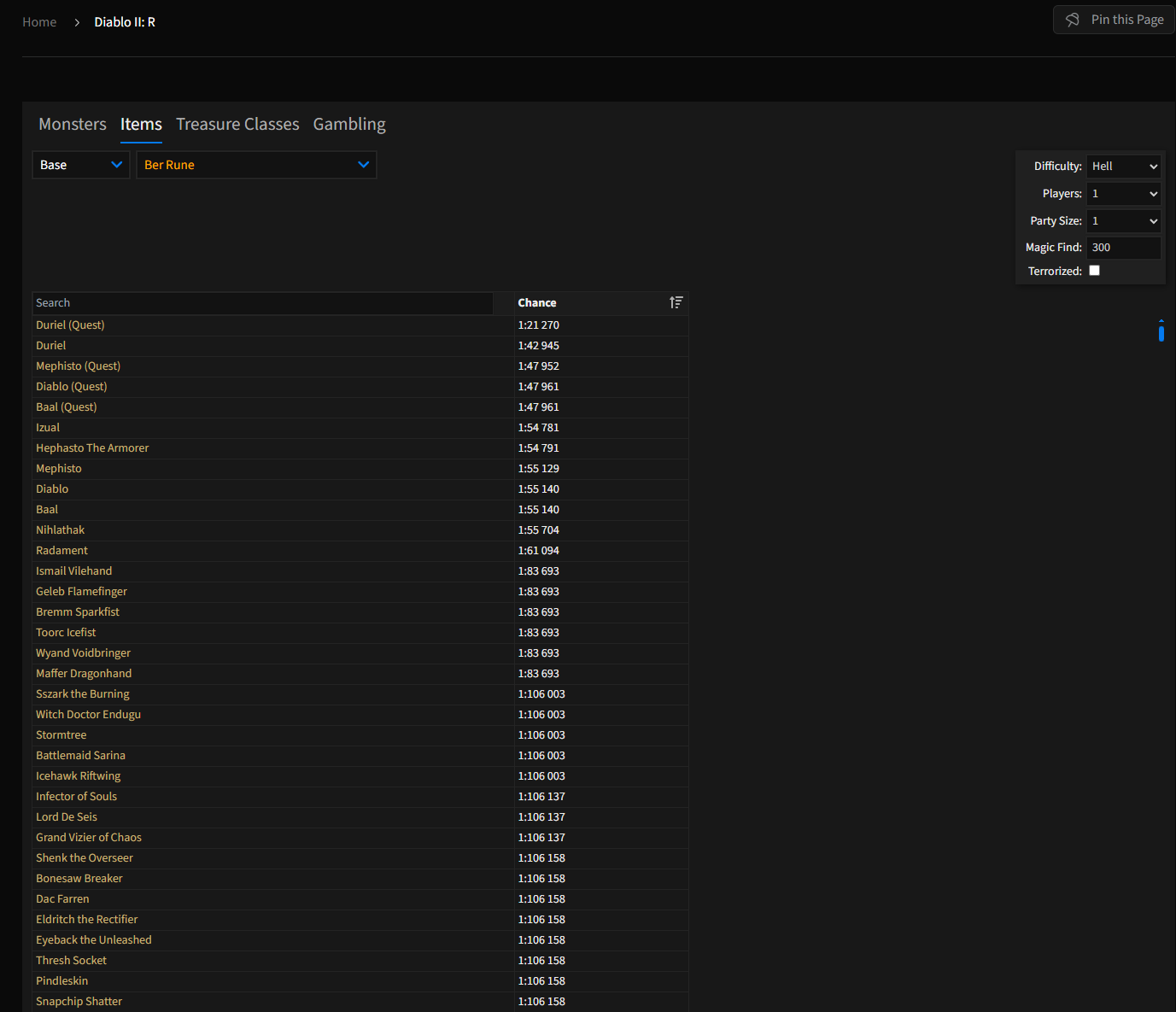This screenshot has width=1176, height=1012.
Task: Click the sort icon in Chance column header
Action: [x=676, y=302]
